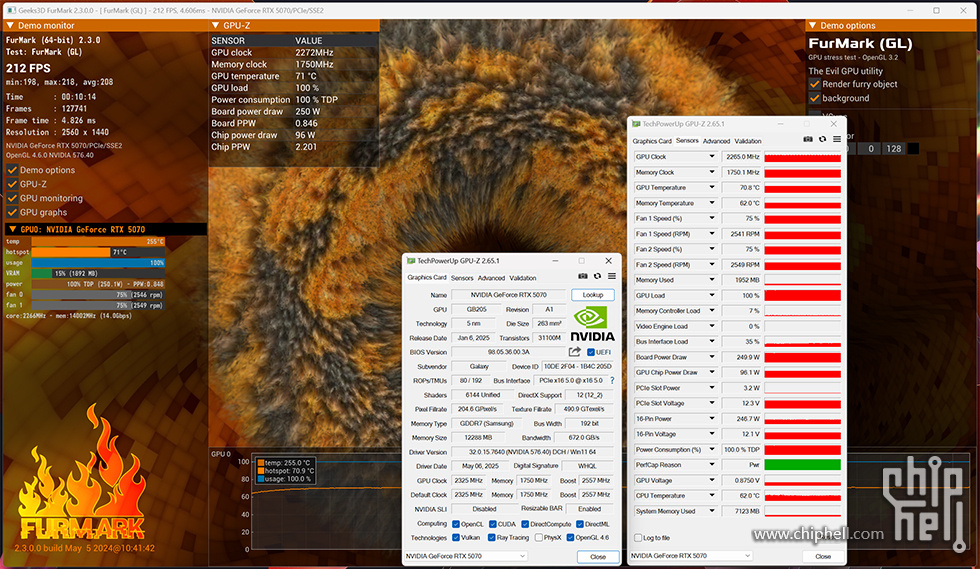Toggle the OpenCL checkbox in GPU-Z

point(456,524)
